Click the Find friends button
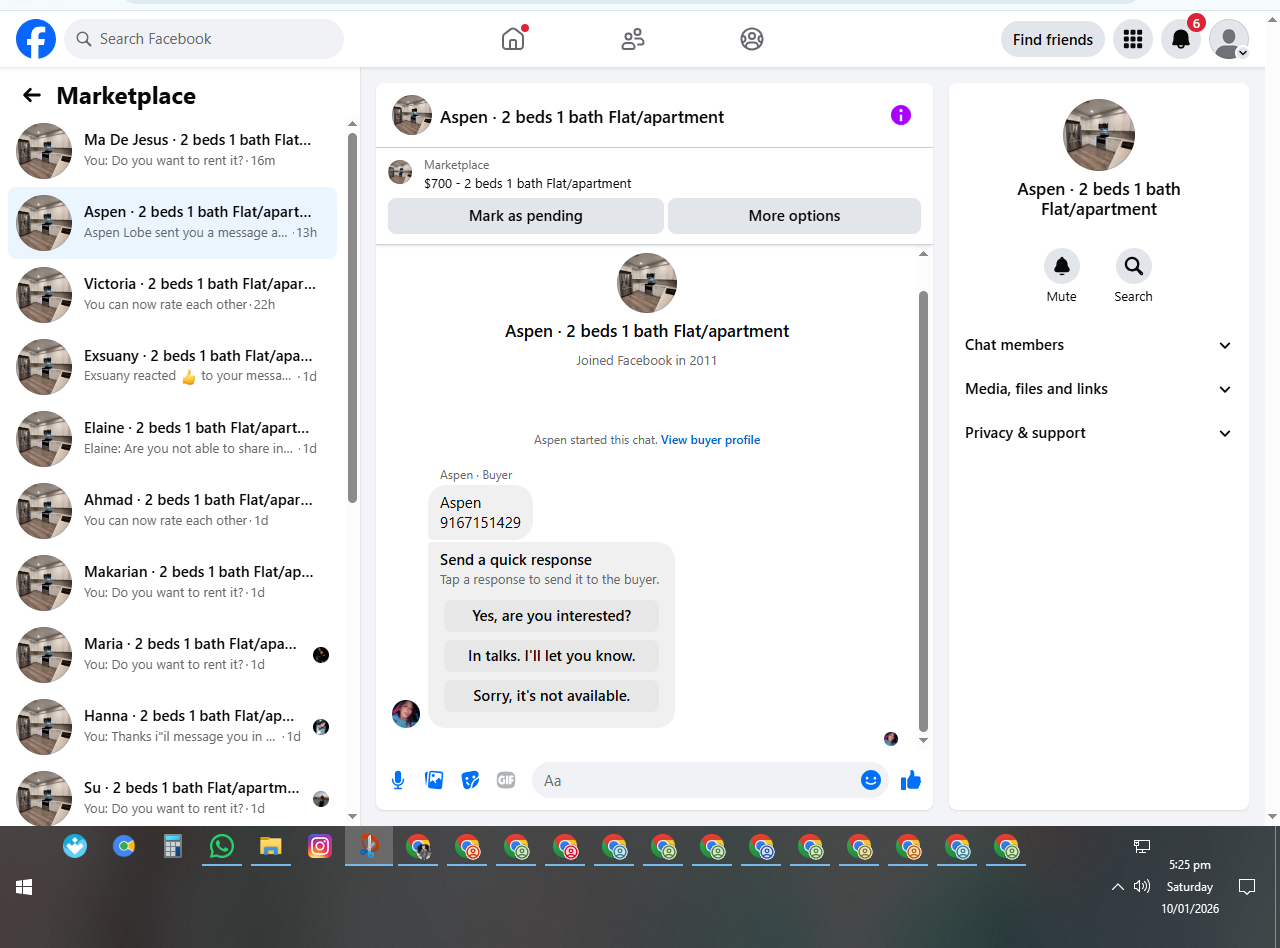This screenshot has height=948, width=1280. 1053,39
